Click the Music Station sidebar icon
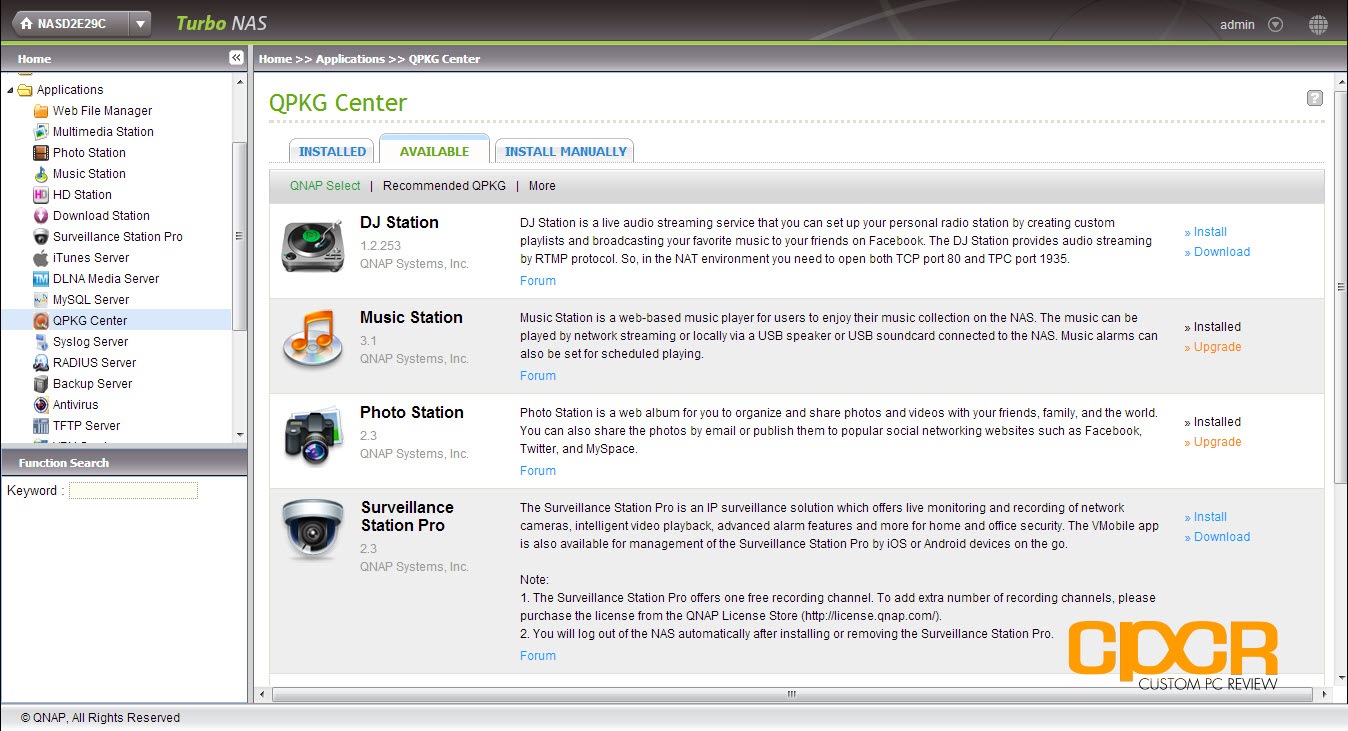 click(41, 174)
